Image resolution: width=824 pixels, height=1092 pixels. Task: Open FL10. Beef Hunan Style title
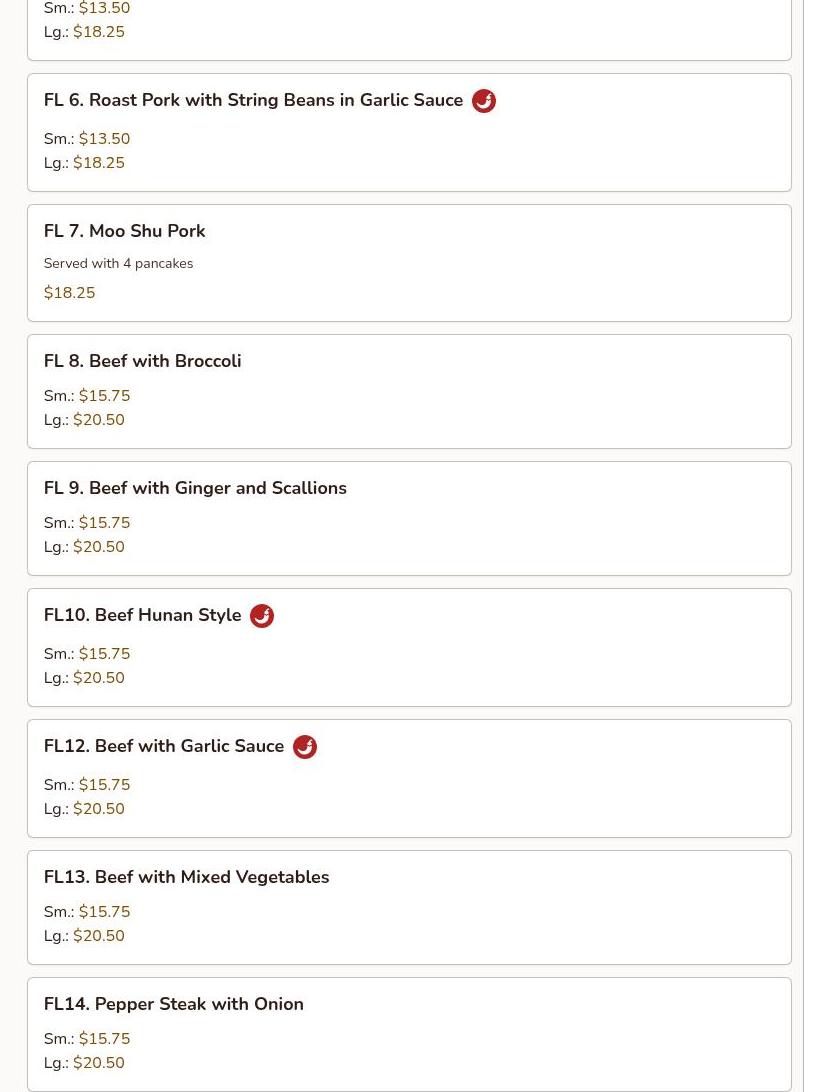point(142,615)
